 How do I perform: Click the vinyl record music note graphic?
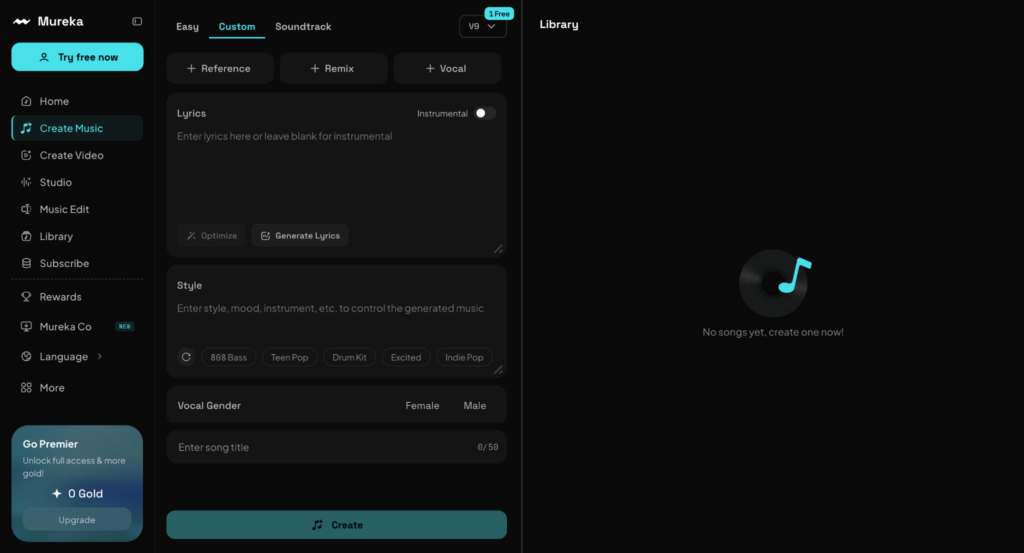tap(775, 283)
